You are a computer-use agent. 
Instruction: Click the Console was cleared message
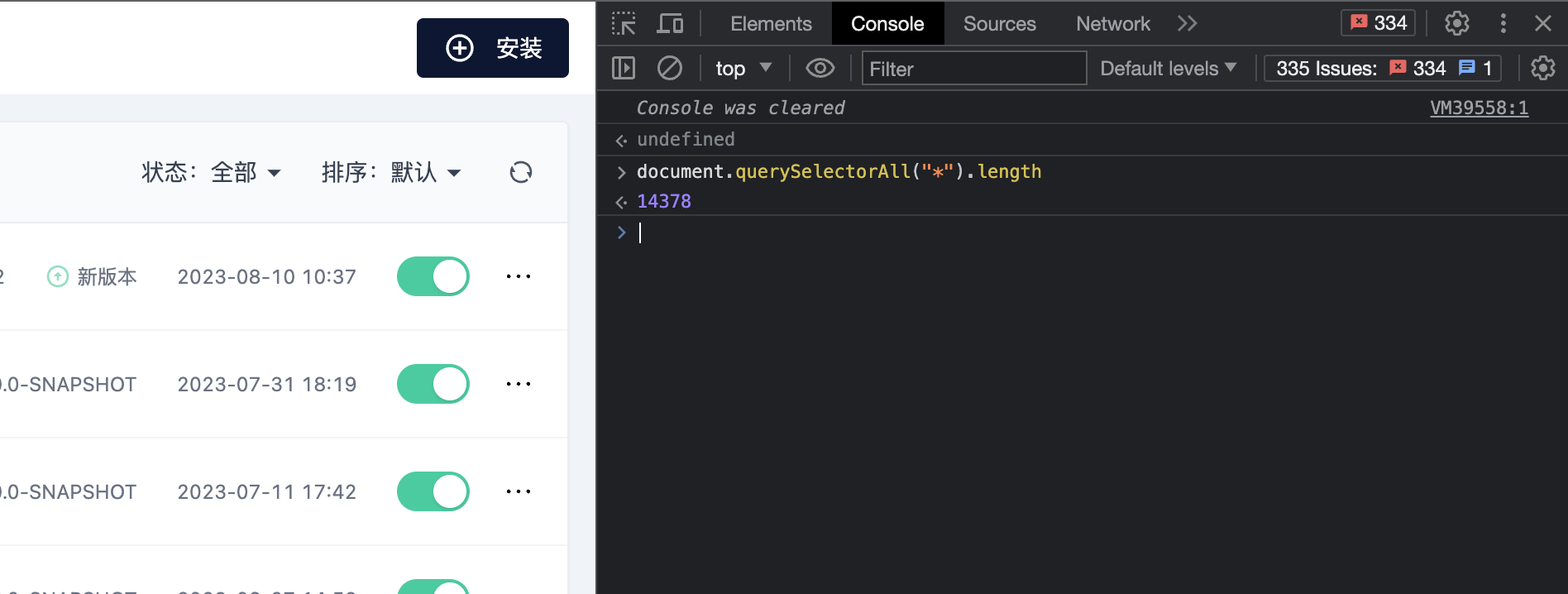click(x=740, y=108)
